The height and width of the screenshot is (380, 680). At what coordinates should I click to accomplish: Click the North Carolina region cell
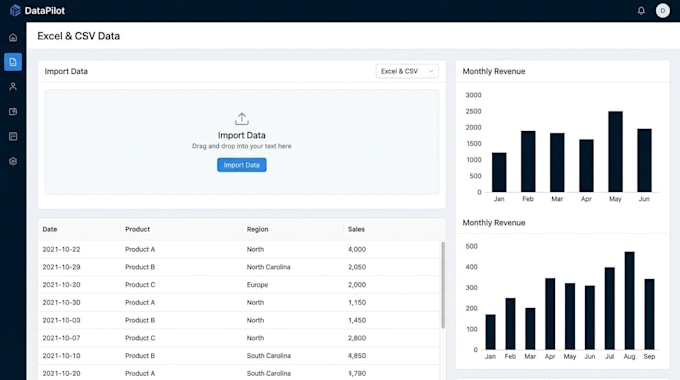pyautogui.click(x=268, y=267)
